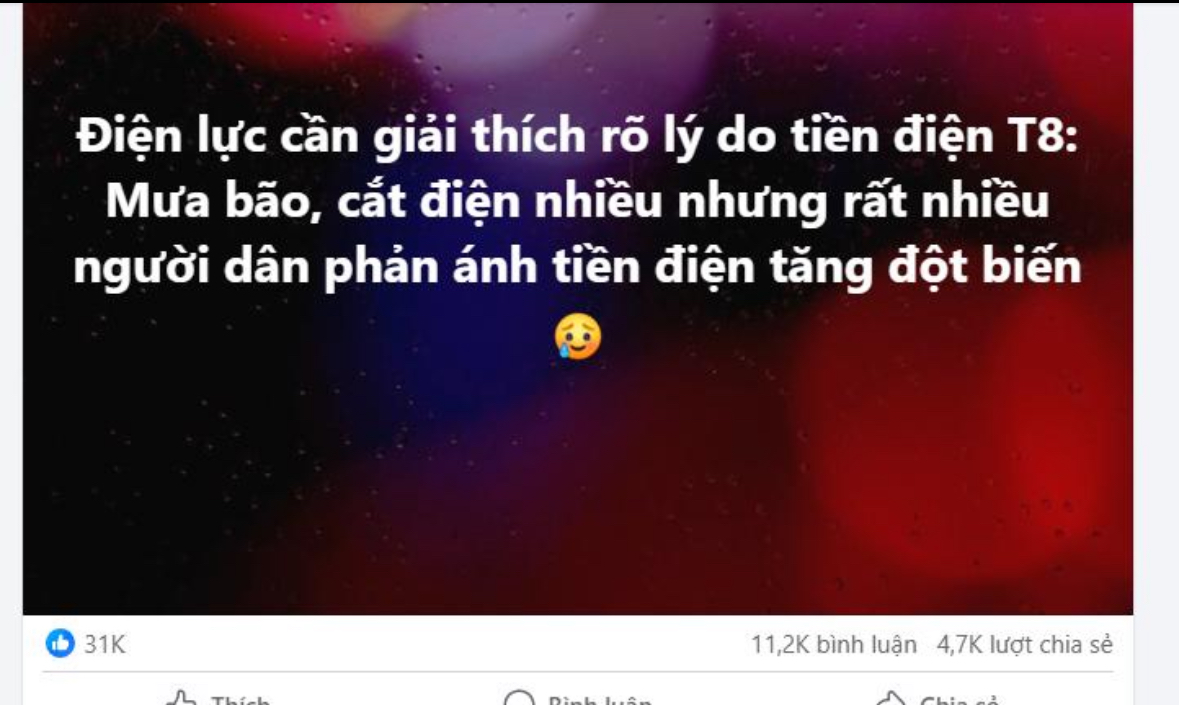View the 4,7K lượt chia sẻ list
Viewport: 1179px width, 705px height.
[x=1025, y=644]
